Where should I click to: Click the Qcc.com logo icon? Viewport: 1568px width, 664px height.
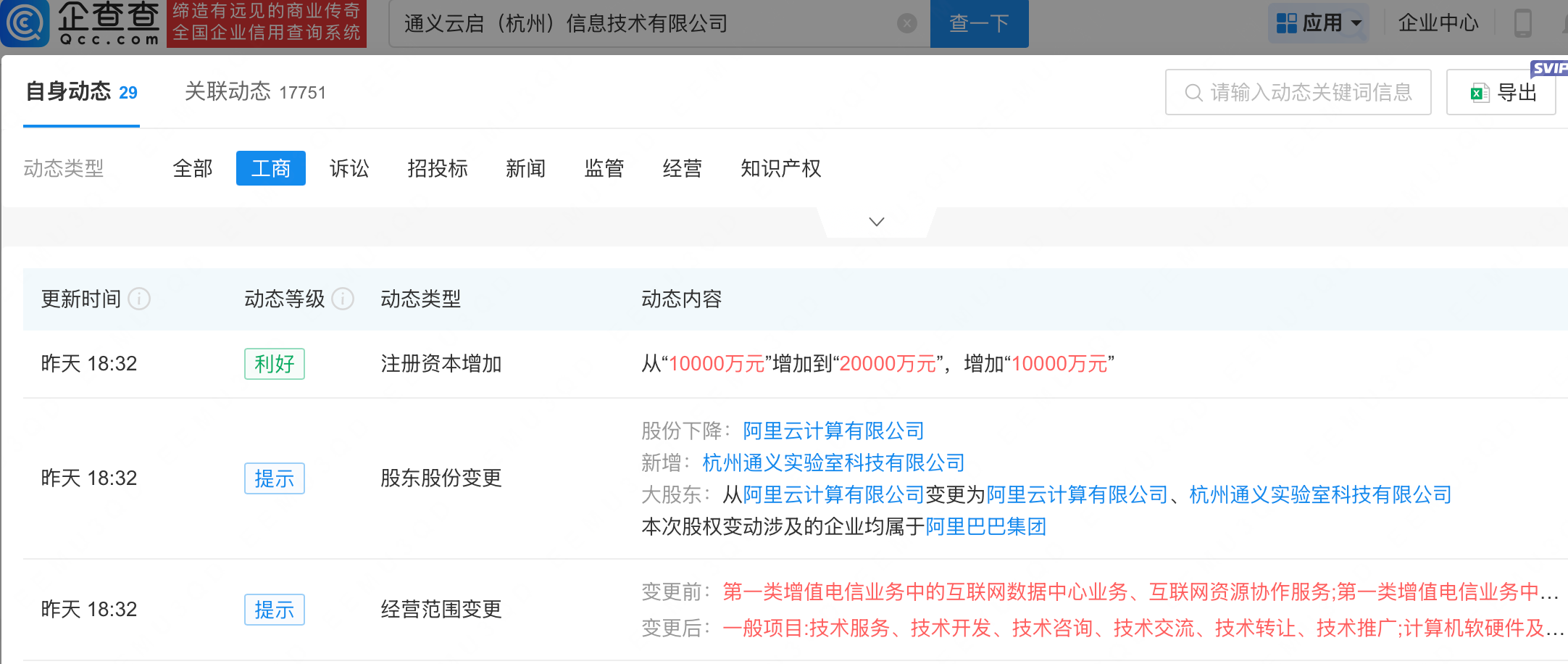(25, 23)
